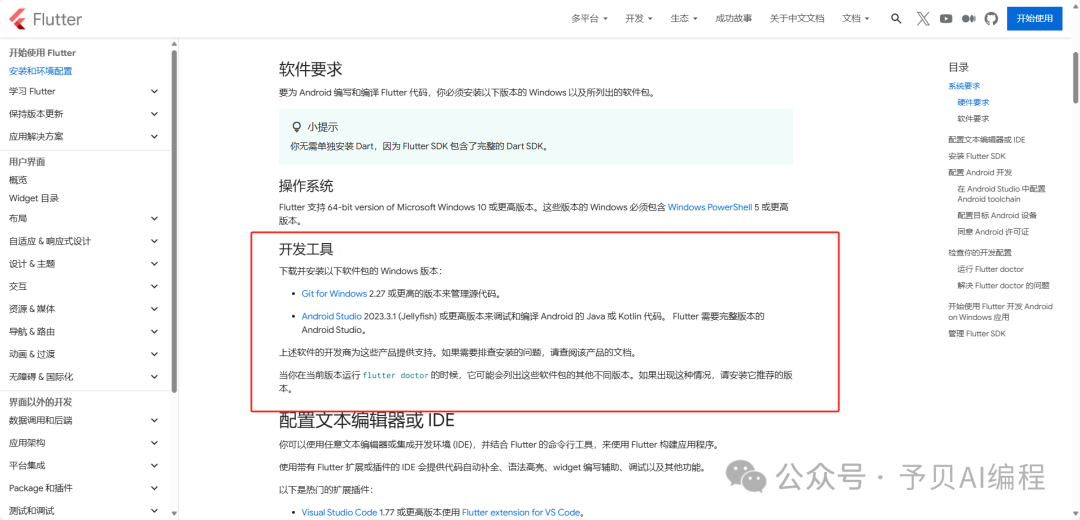Expand the 设计 & 主题 sidebar section
The height and width of the screenshot is (520, 1080).
(84, 264)
